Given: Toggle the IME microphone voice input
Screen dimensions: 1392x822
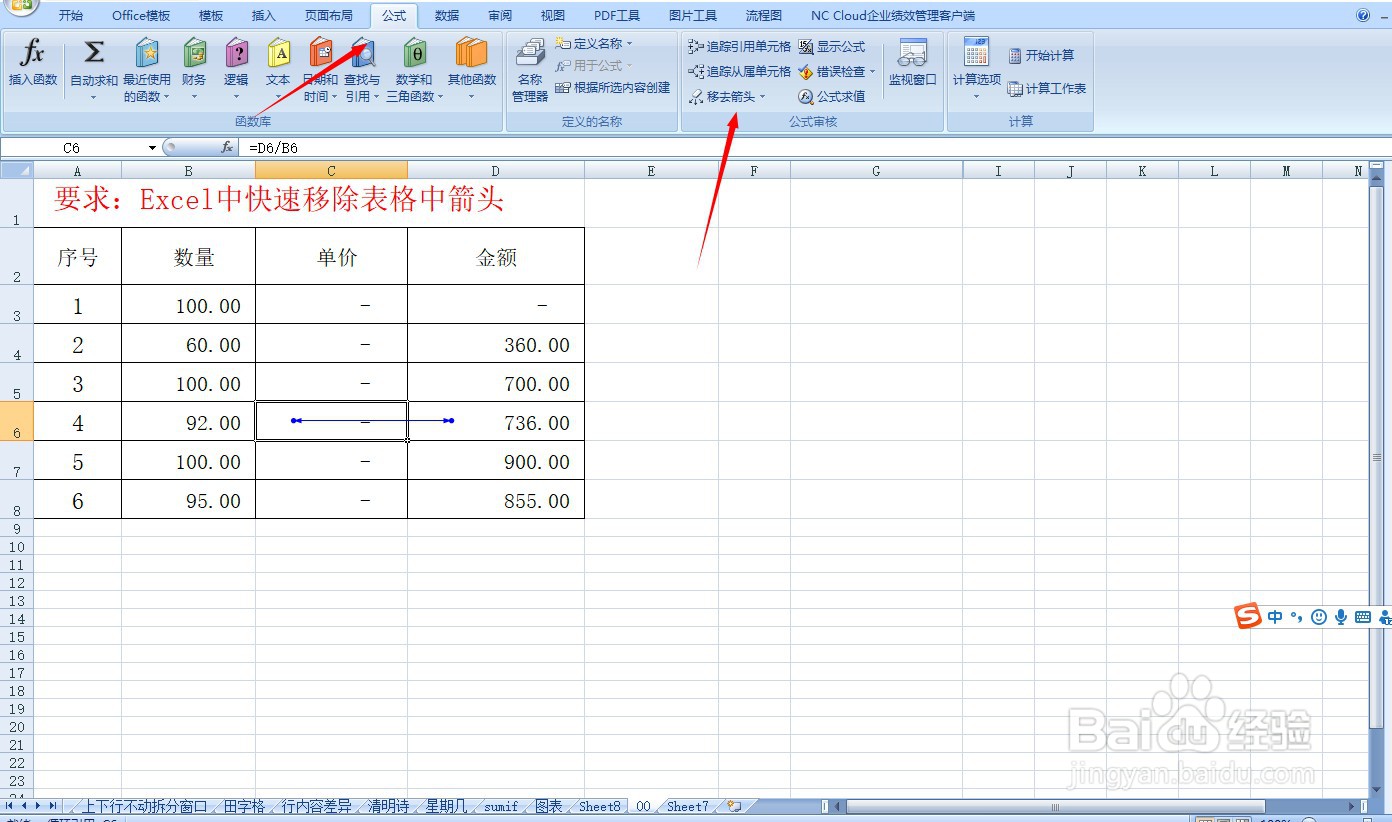Looking at the screenshot, I should click(x=1341, y=617).
